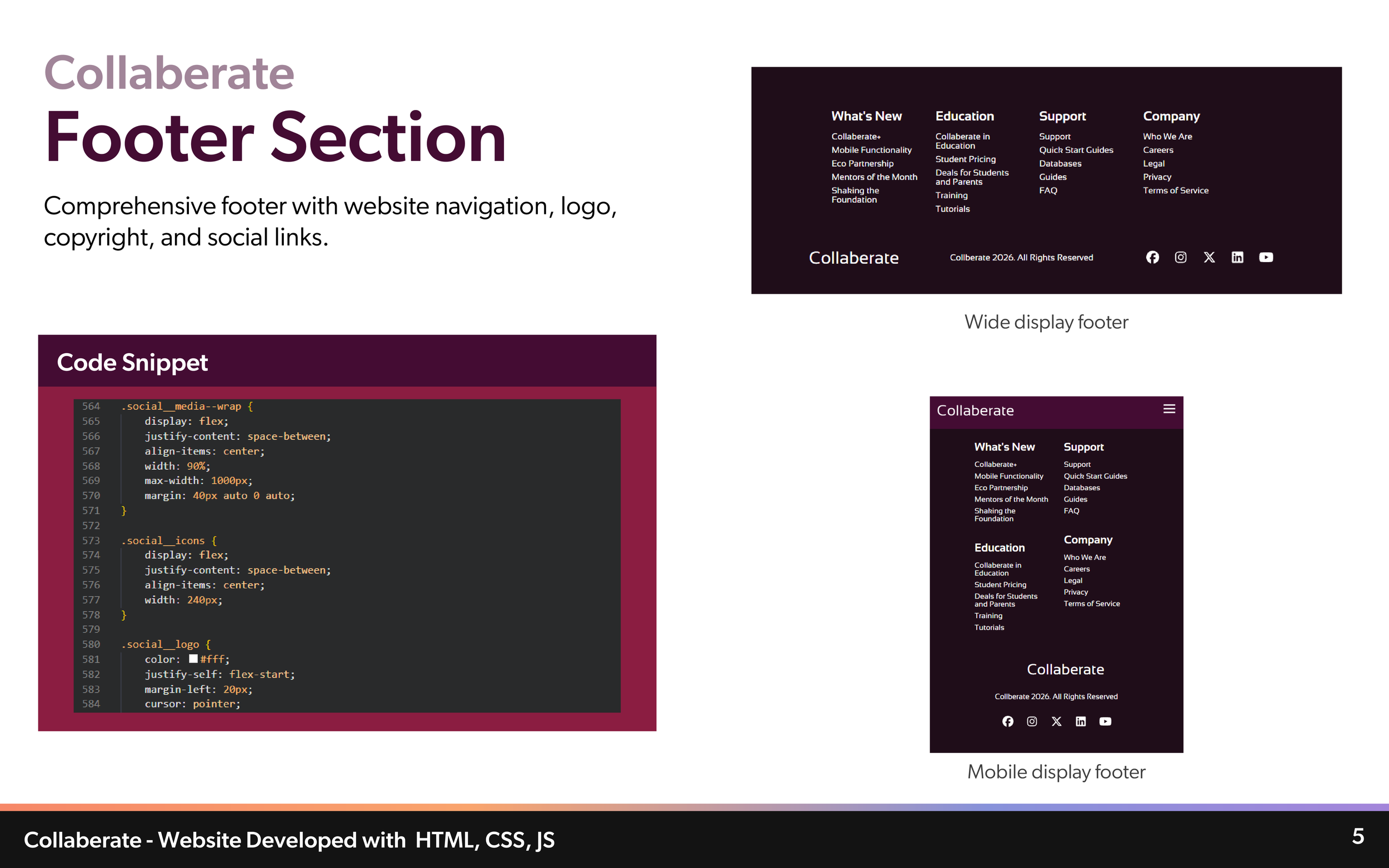Screen dimensions: 1389x868
Task: Click Instagram icon in mobile display footer
Action: point(1032,721)
